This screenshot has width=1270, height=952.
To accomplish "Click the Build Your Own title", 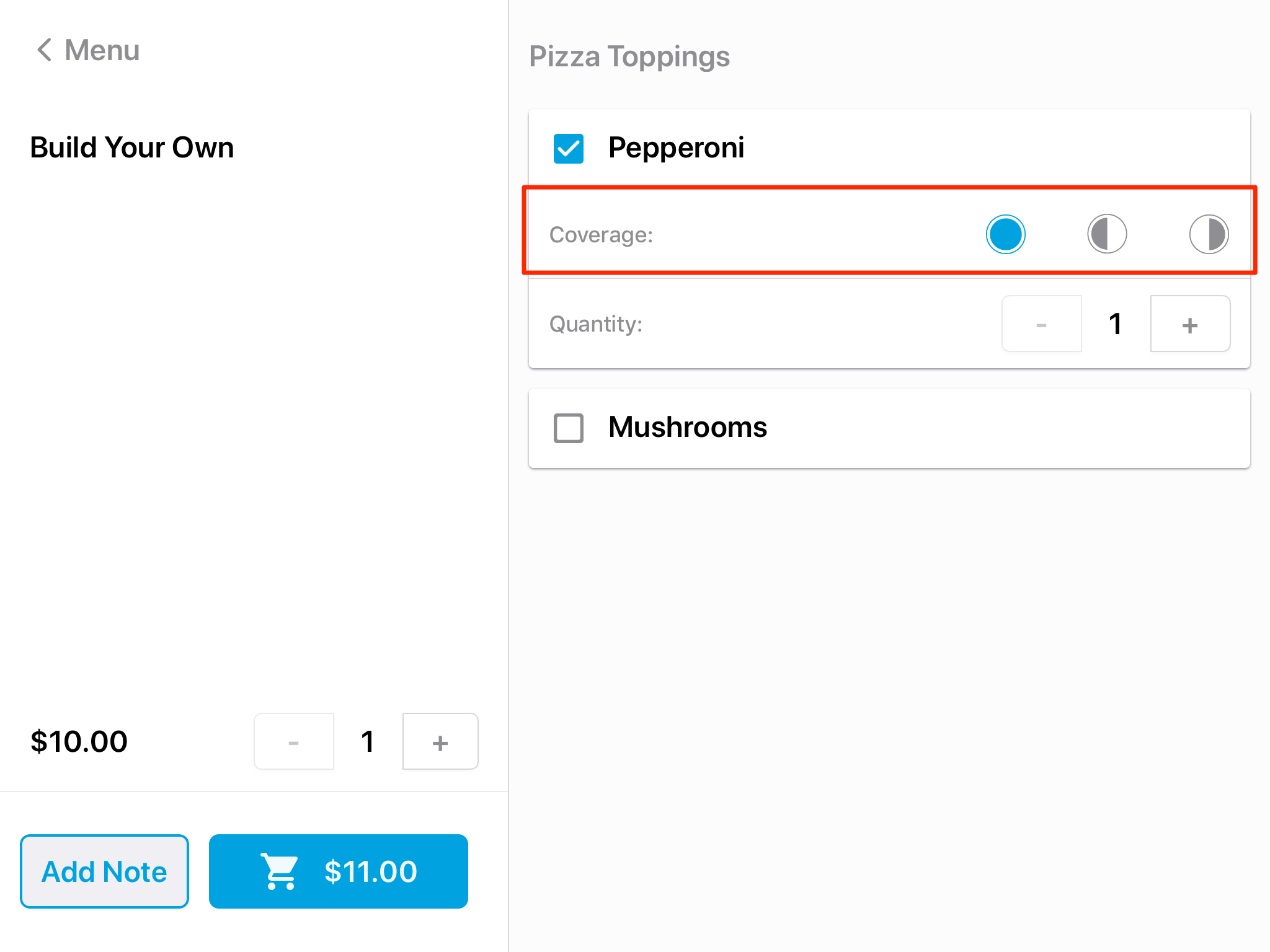I will click(132, 148).
